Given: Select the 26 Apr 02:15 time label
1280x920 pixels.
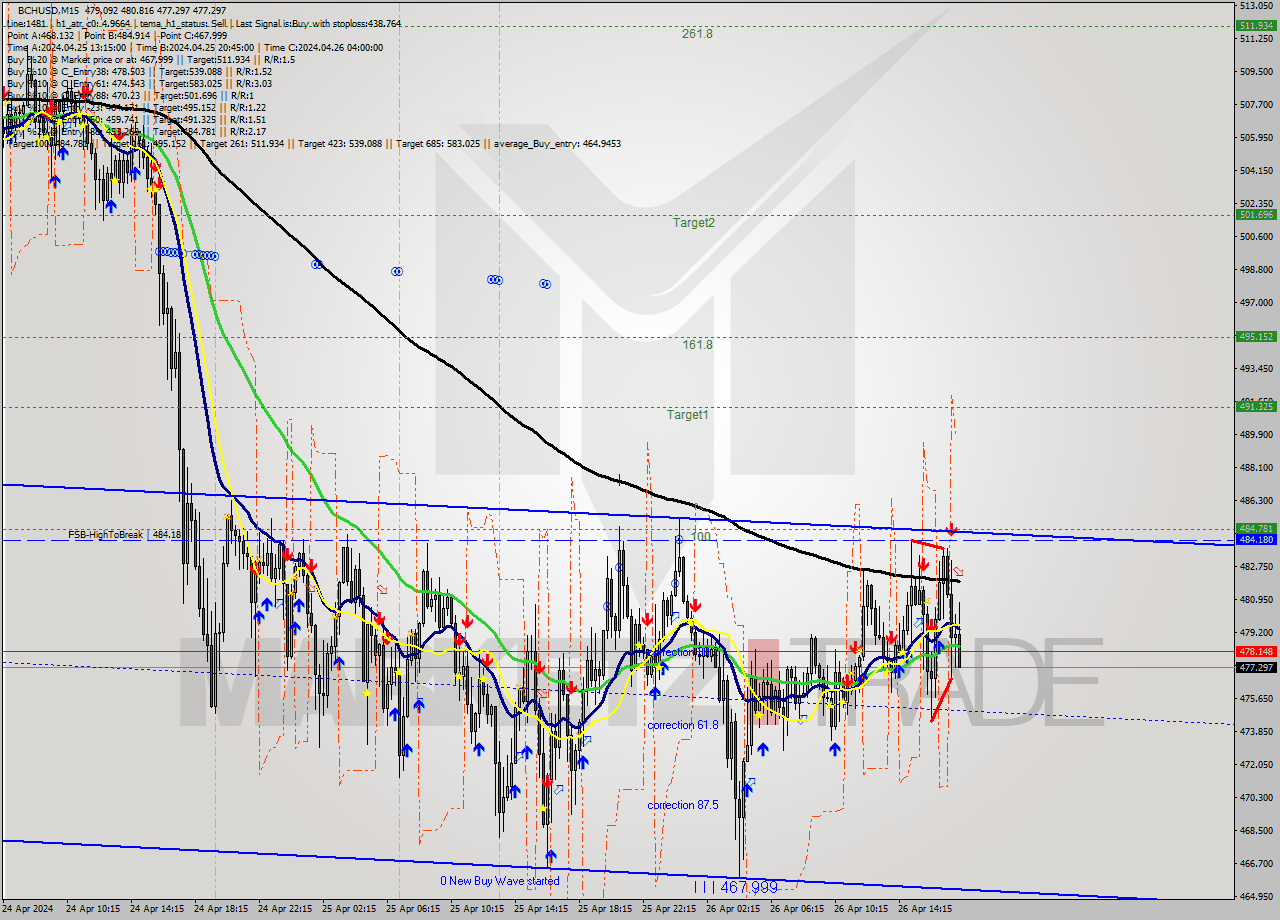Looking at the screenshot, I should tap(734, 909).
